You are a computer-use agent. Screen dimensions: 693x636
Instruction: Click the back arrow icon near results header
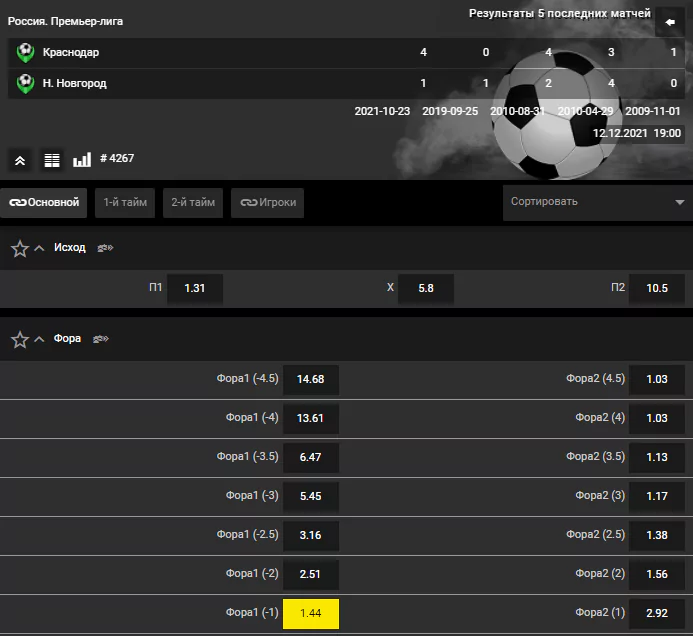[x=670, y=22]
